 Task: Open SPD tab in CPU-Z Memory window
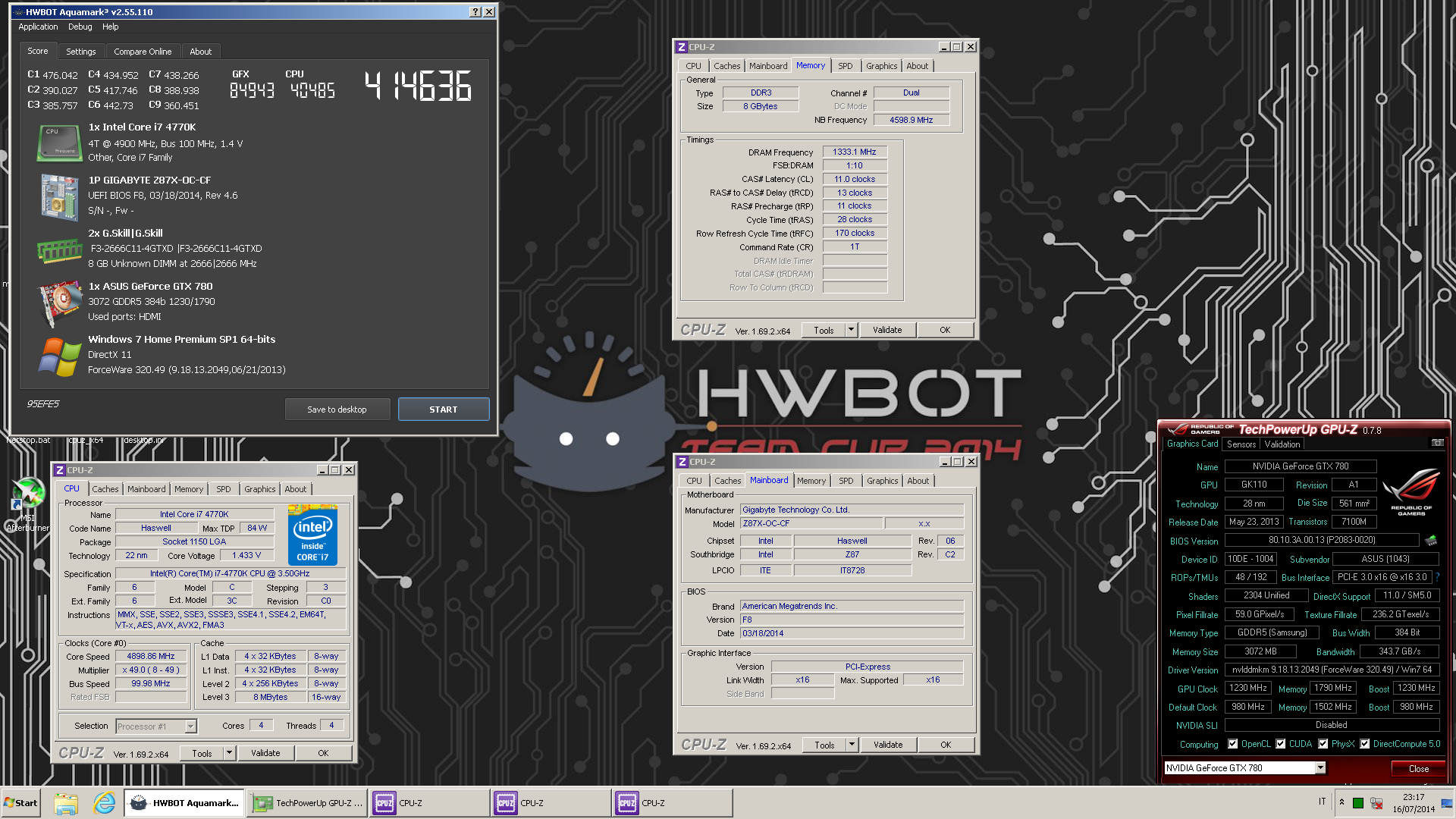(845, 66)
